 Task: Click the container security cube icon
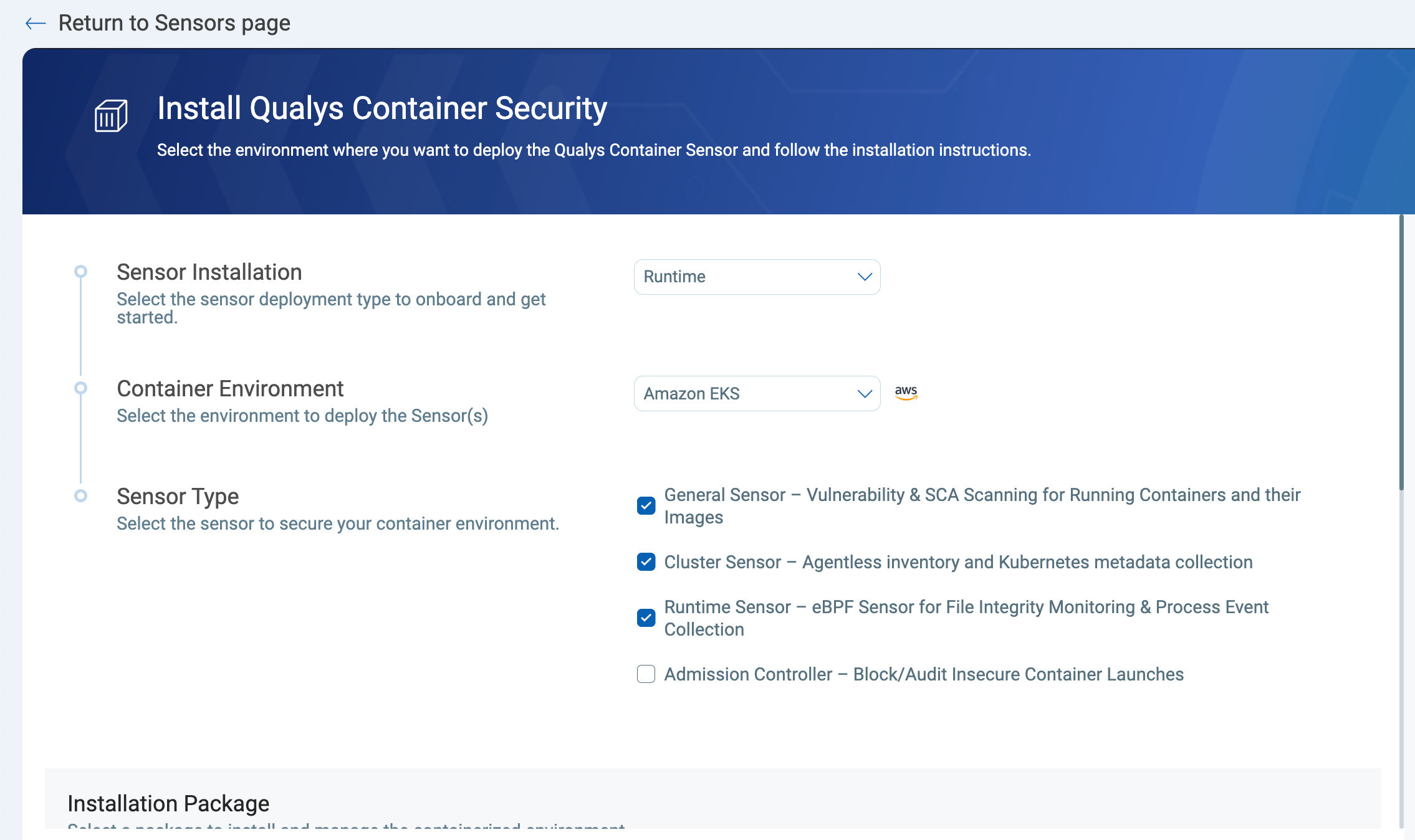[x=111, y=116]
